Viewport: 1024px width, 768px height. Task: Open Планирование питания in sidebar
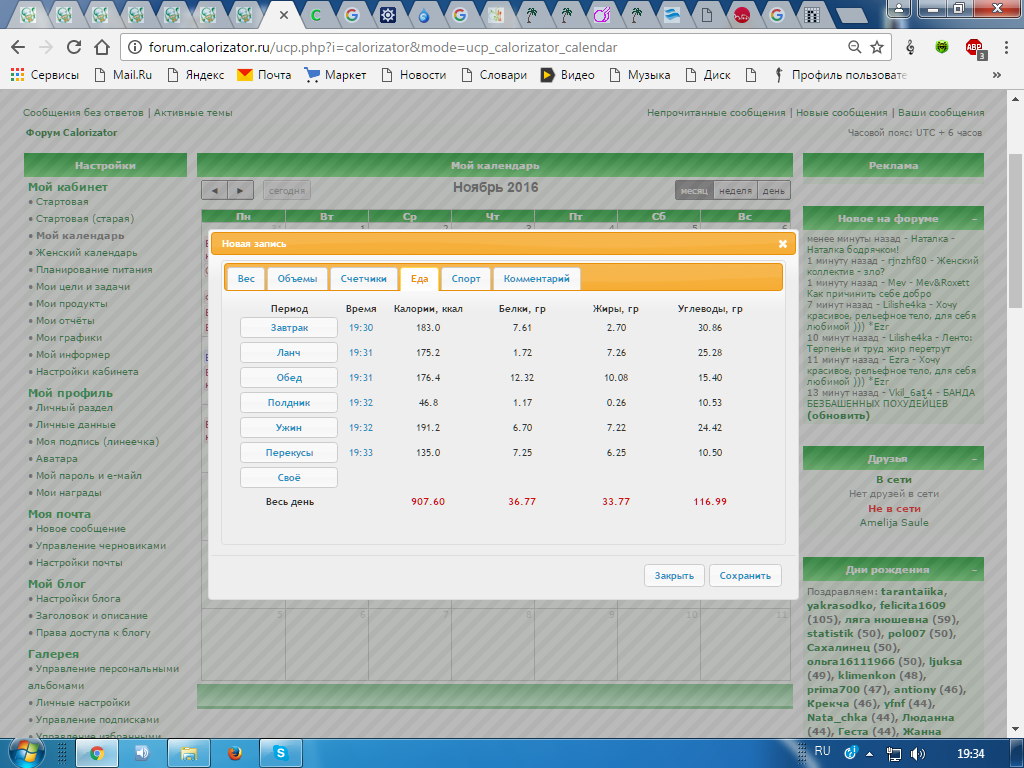click(x=94, y=270)
